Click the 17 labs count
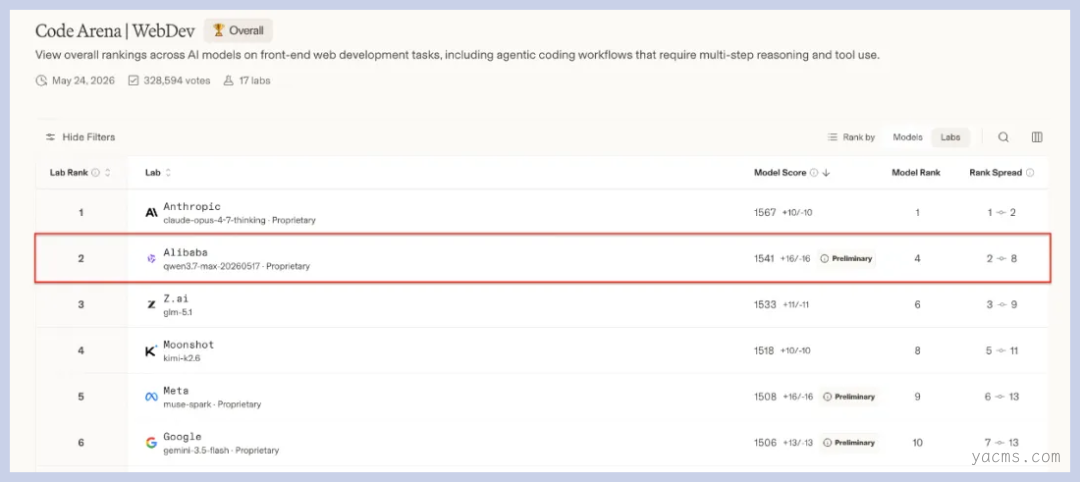Image resolution: width=1080 pixels, height=482 pixels. (254, 81)
